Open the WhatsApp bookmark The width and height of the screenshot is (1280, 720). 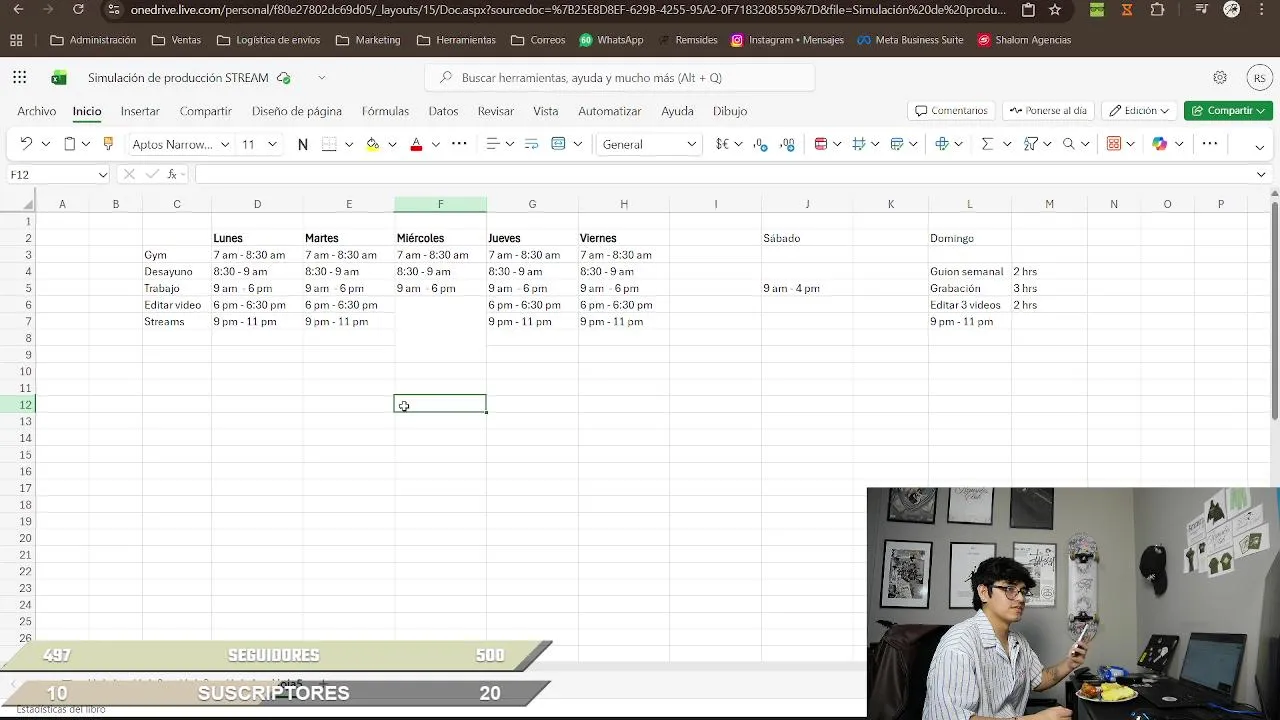(x=611, y=40)
